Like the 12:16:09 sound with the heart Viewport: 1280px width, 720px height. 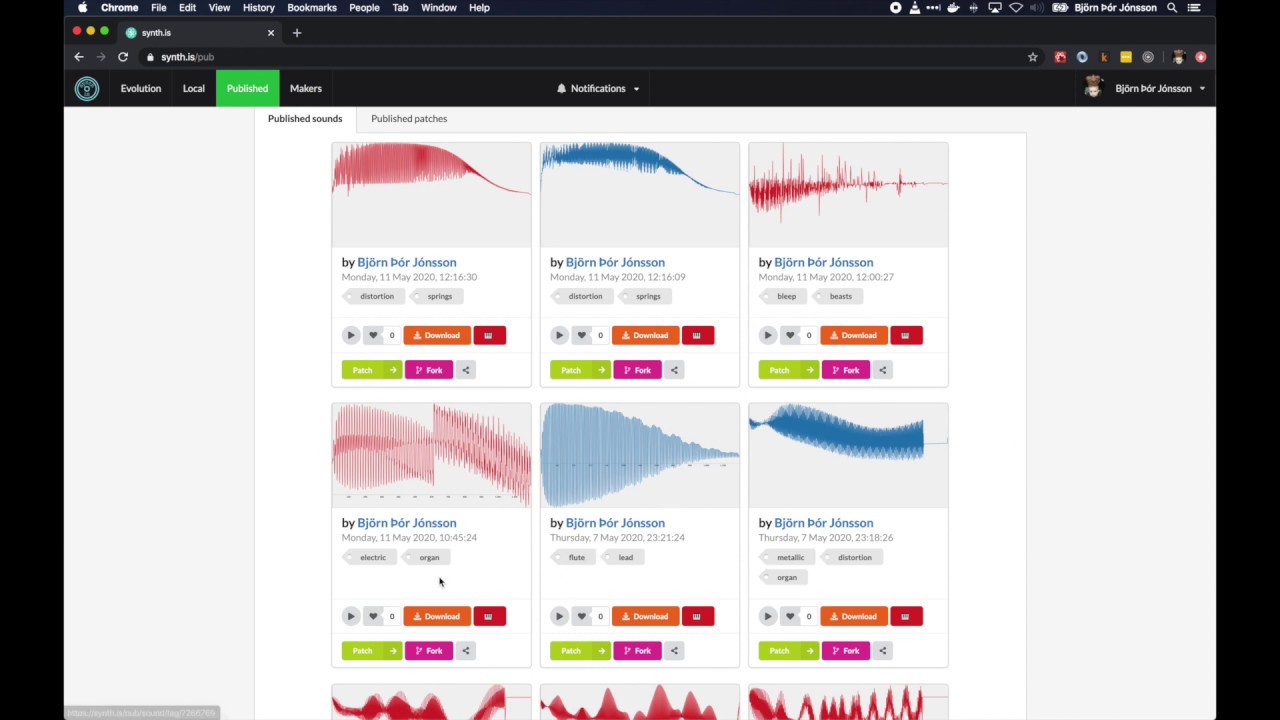(x=581, y=335)
